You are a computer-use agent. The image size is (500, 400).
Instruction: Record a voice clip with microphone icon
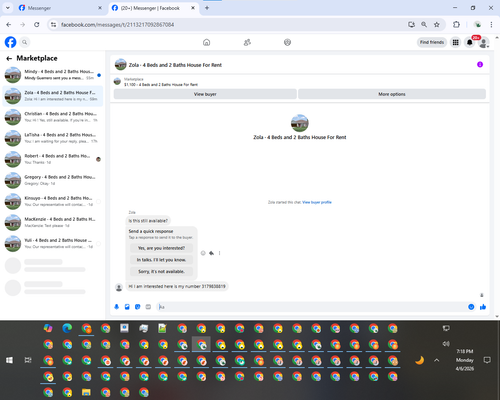coord(116,307)
